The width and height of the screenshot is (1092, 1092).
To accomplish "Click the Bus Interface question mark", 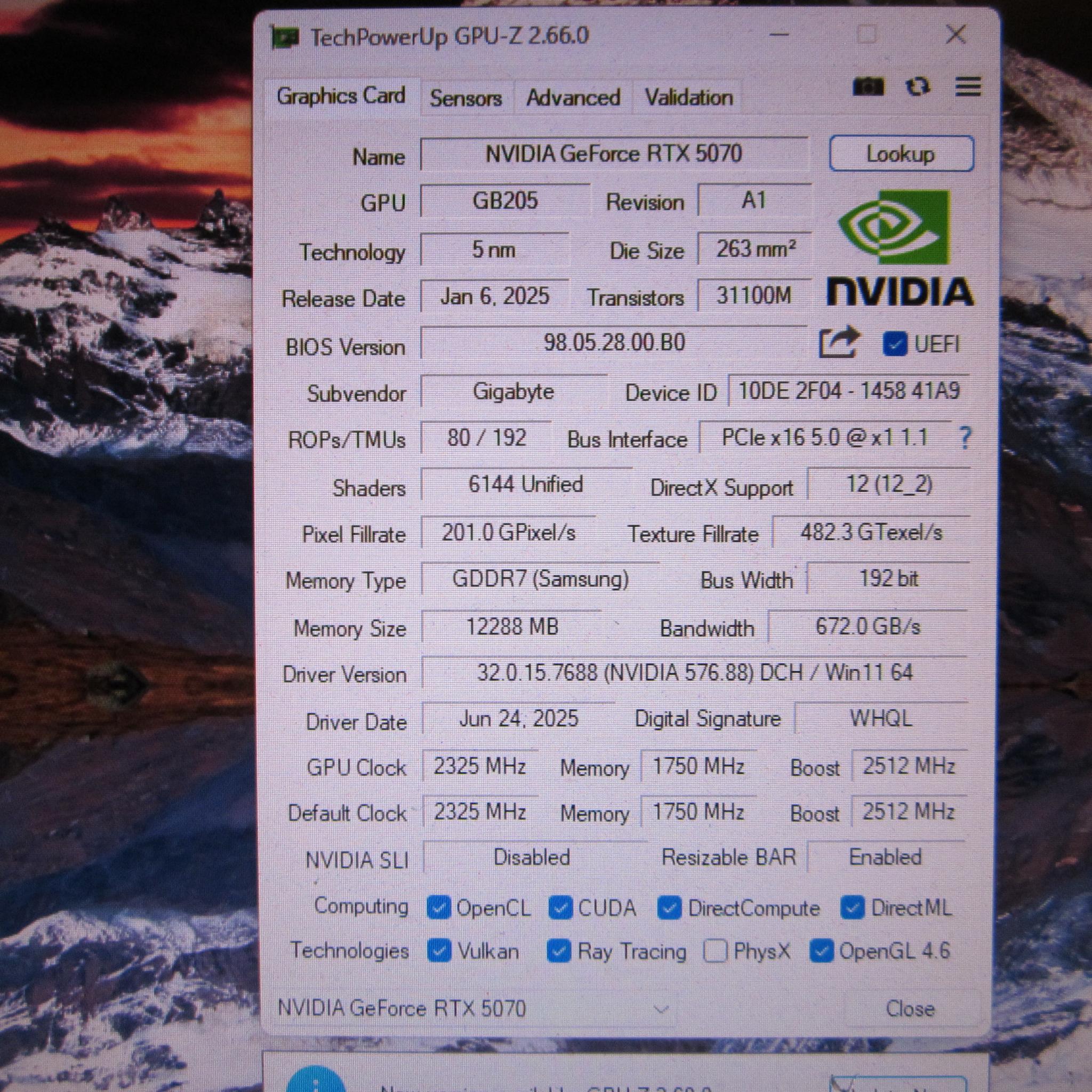I will pos(966,437).
